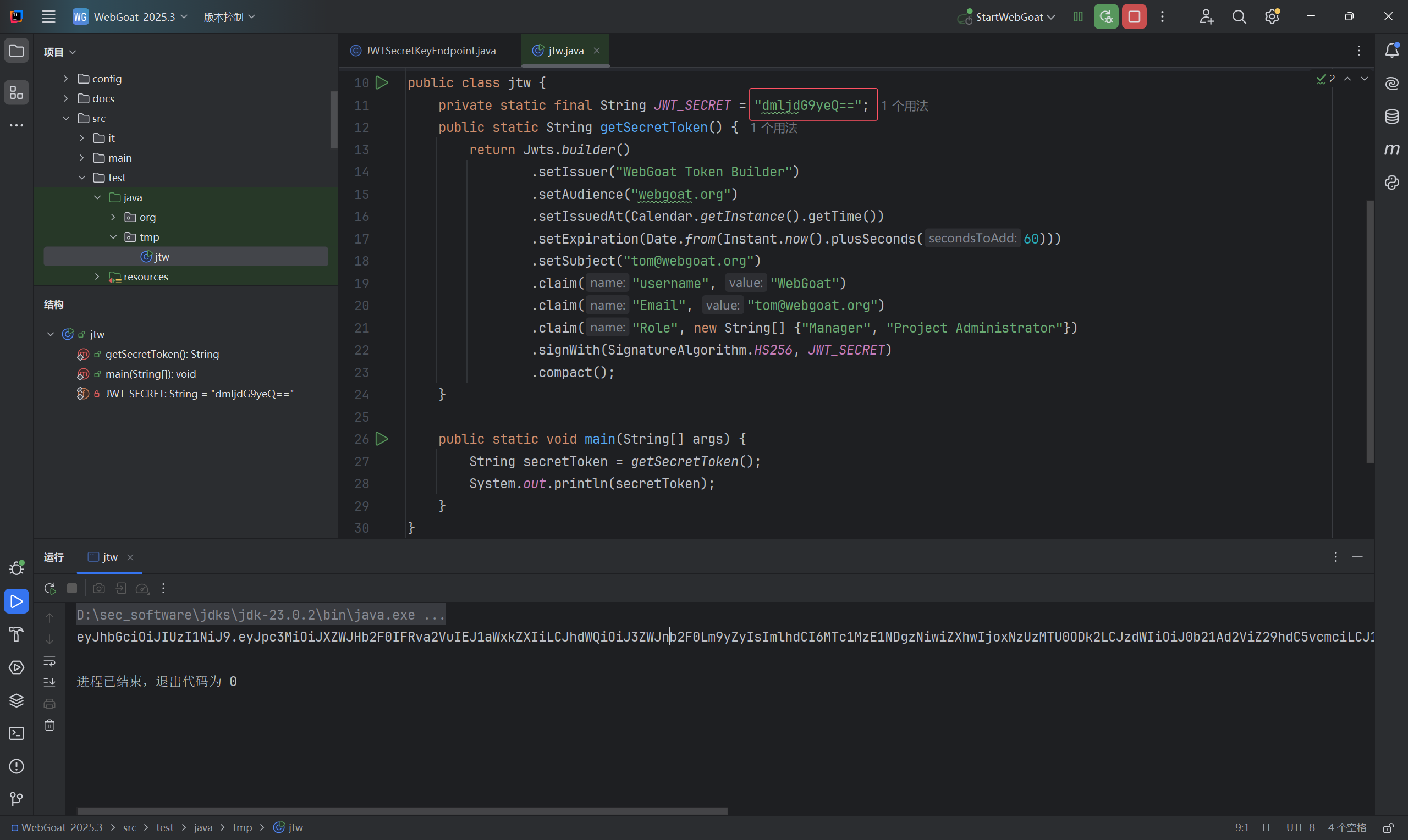Screen dimensions: 1408x840
Task: Stop the StartWebGoat run configuration
Action: [x=1134, y=16]
